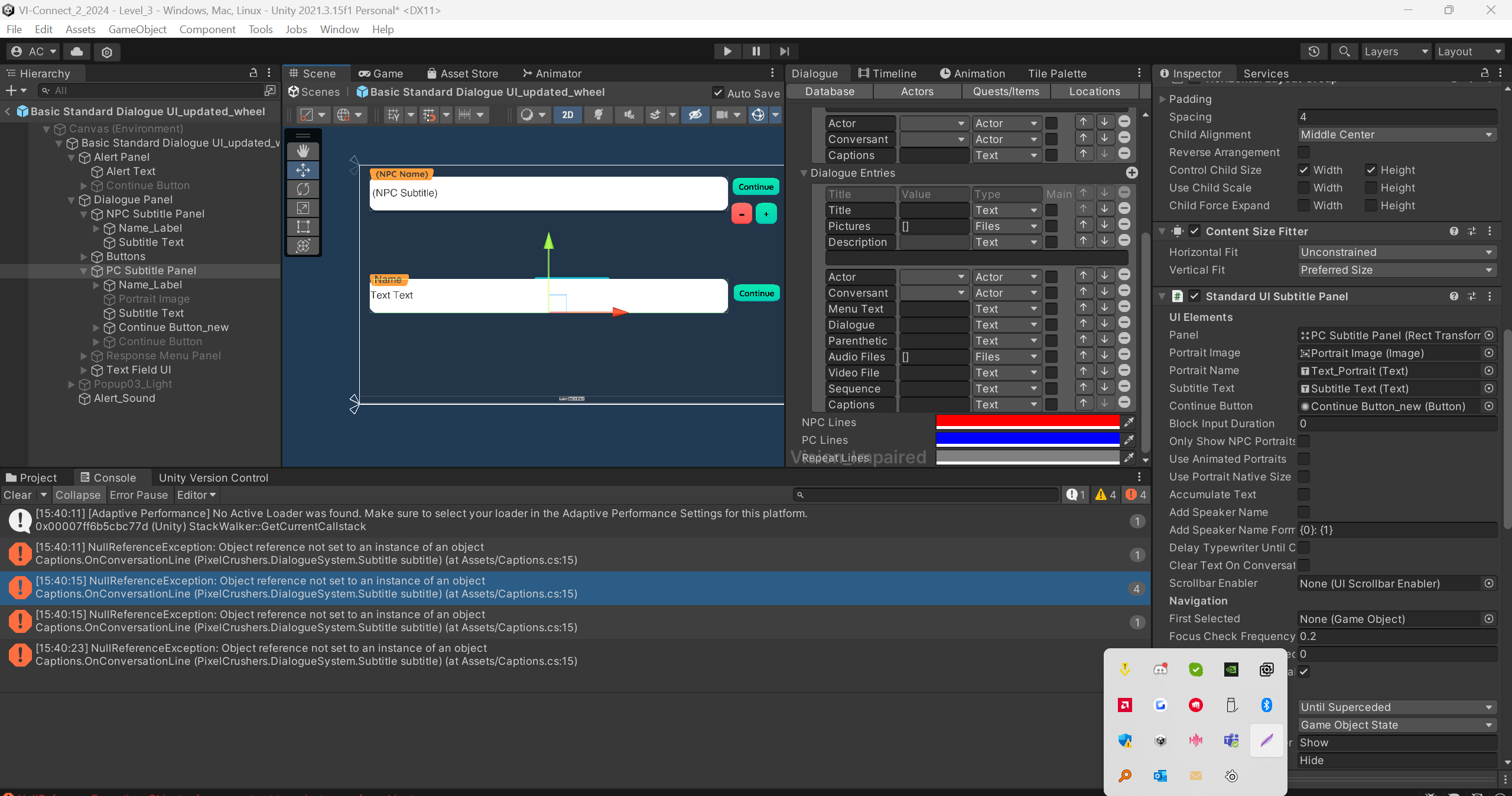Image resolution: width=1512 pixels, height=796 pixels.
Task: Switch to the Project tab
Action: pyautogui.click(x=31, y=477)
